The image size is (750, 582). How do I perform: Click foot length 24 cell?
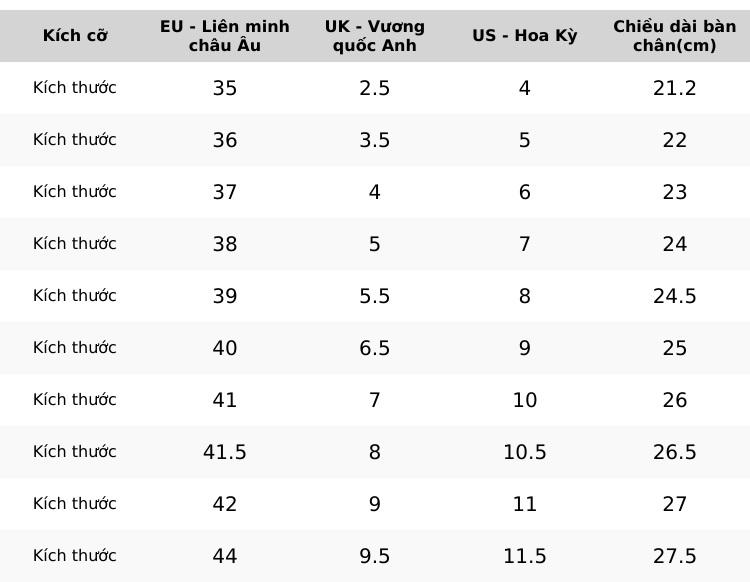coord(675,244)
